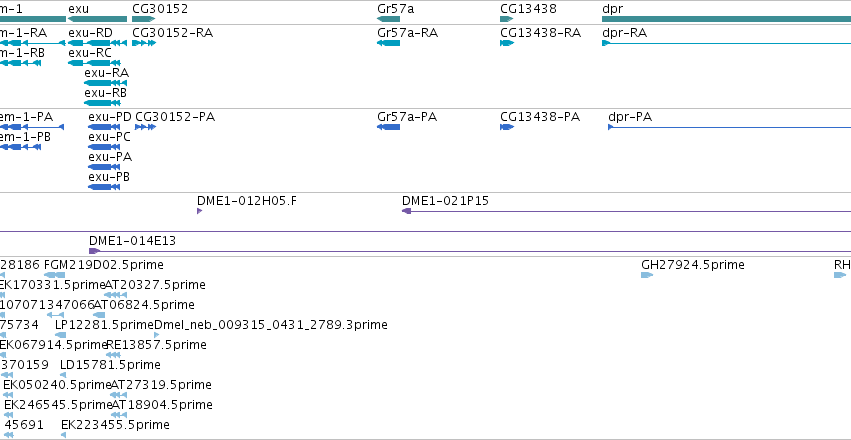
Task: Click the m-1-RB transcript label
Action: 22,53
